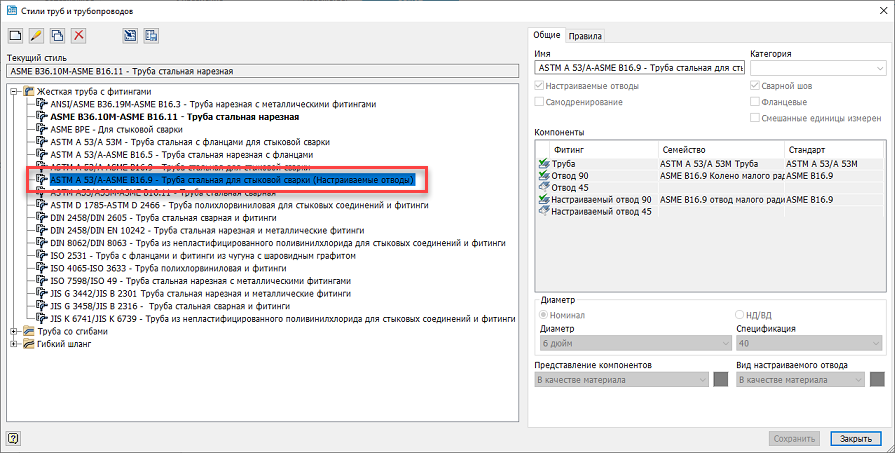The height and width of the screenshot is (453, 895).
Task: Click the Гибкий шланг folder icon
Action: coord(29,344)
